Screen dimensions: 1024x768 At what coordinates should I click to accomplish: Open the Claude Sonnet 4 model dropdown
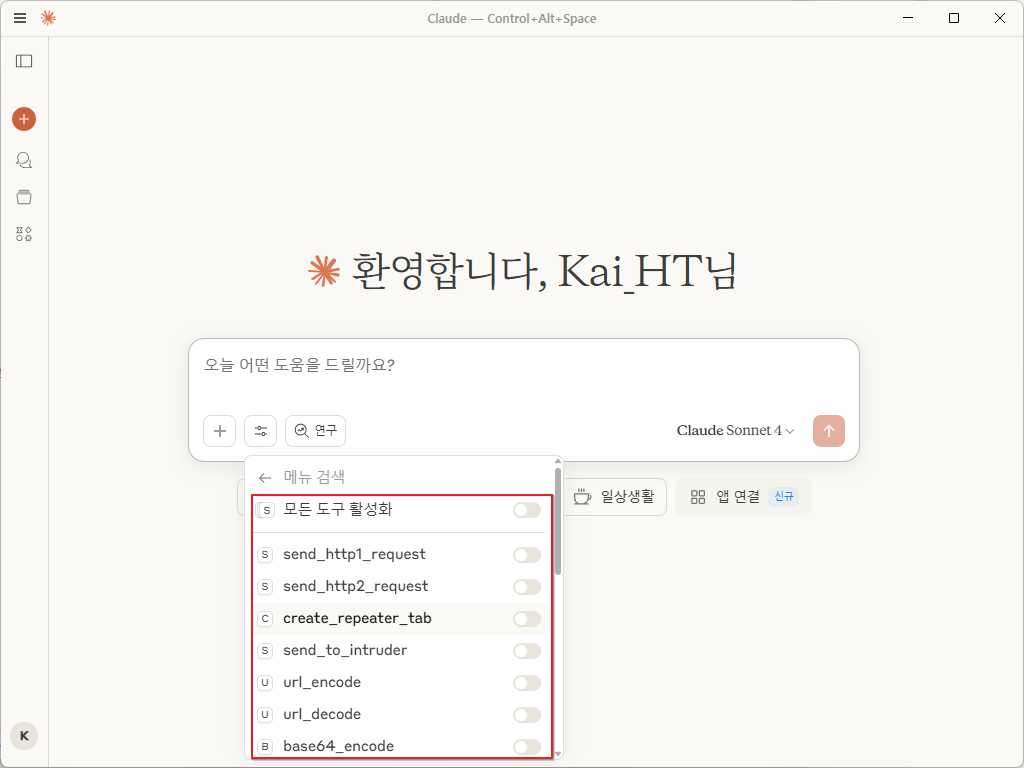tap(735, 430)
